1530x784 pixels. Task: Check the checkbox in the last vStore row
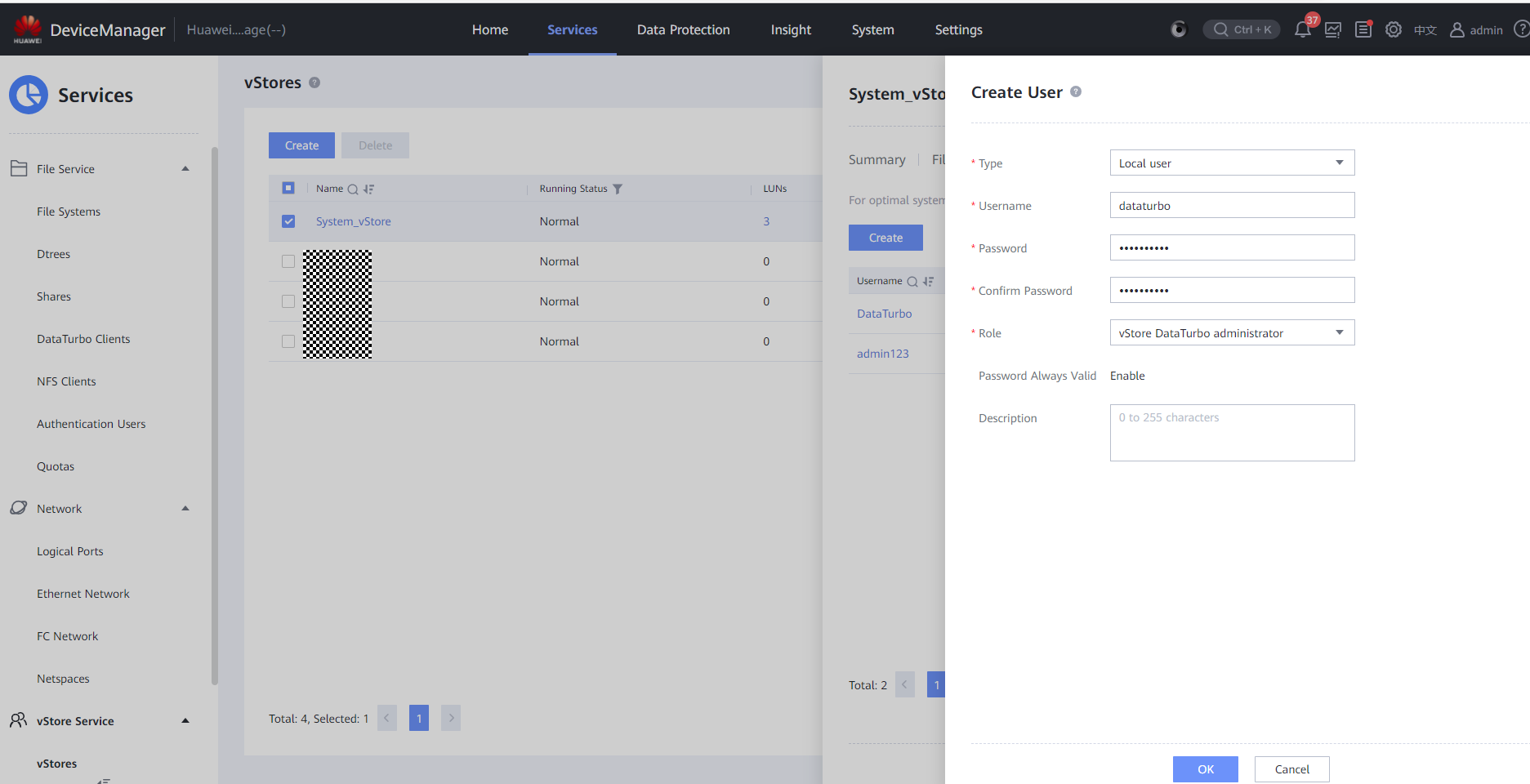click(288, 341)
